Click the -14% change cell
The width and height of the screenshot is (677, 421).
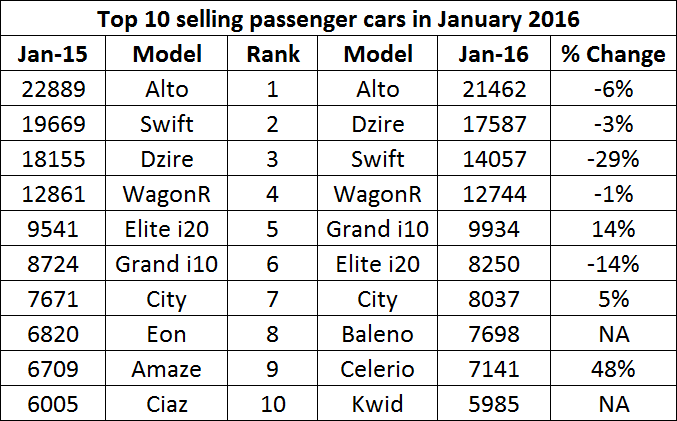point(612,264)
